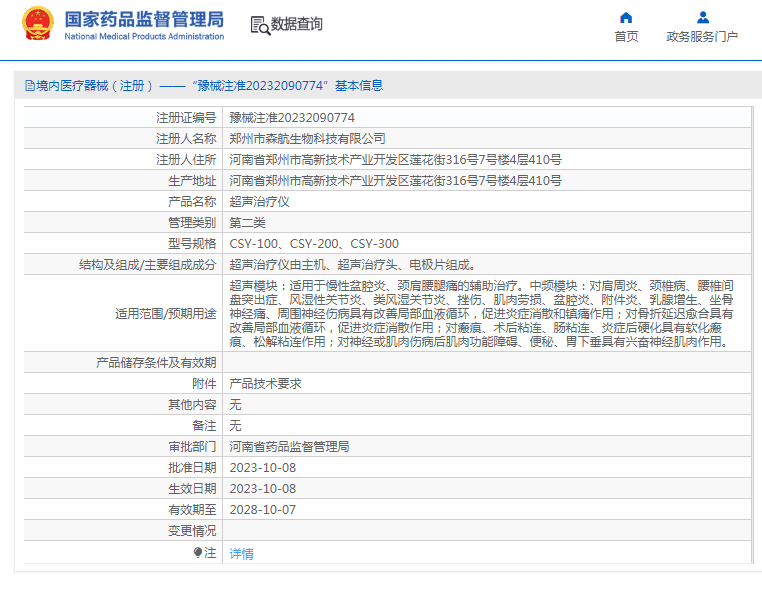This screenshot has height=591, width=762.
Task: Click 生效日期 value 2023-10-08
Action: pyautogui.click(x=262, y=488)
